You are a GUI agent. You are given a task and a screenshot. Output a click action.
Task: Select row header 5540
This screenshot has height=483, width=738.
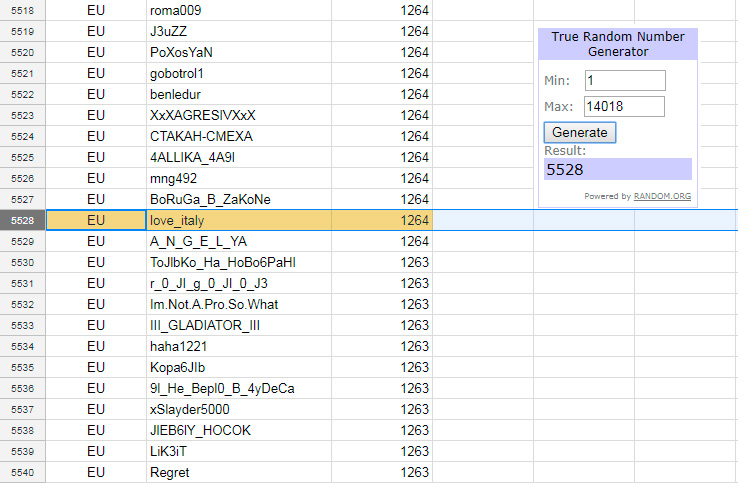click(22, 472)
